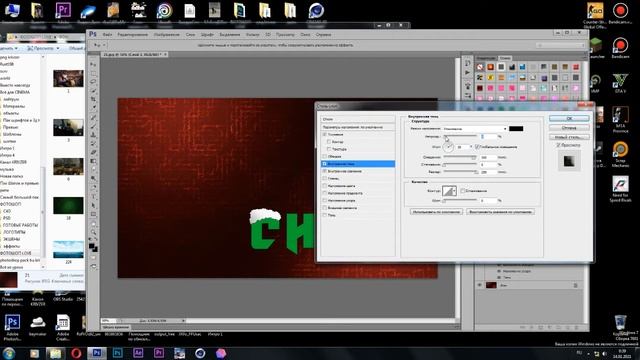Open the Recycle Bin on desktop
This screenshot has width=640, height=360.
coord(620,324)
